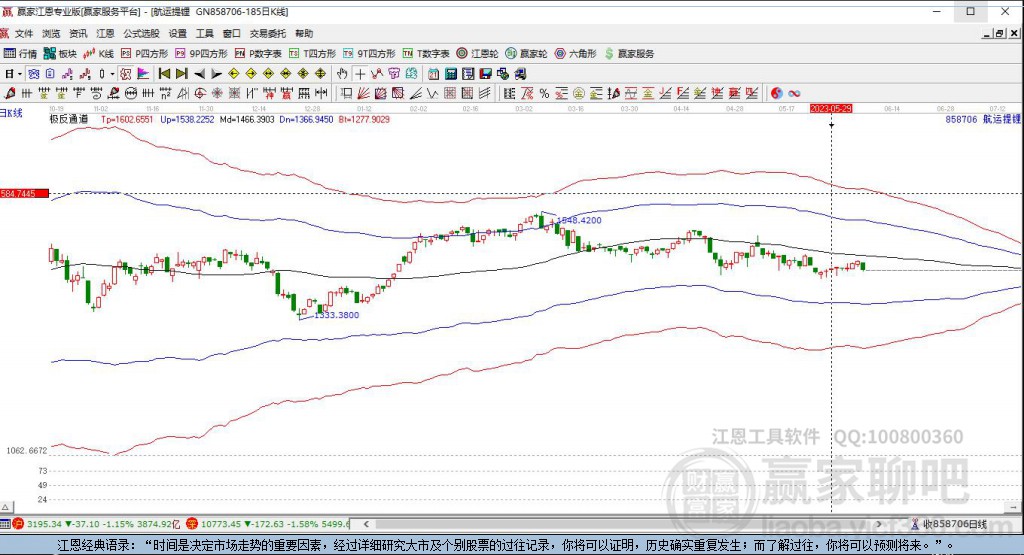Viewport: 1024px width, 555px height.
Task: Expand the 日 period dropdown arrow
Action: (x=20, y=74)
